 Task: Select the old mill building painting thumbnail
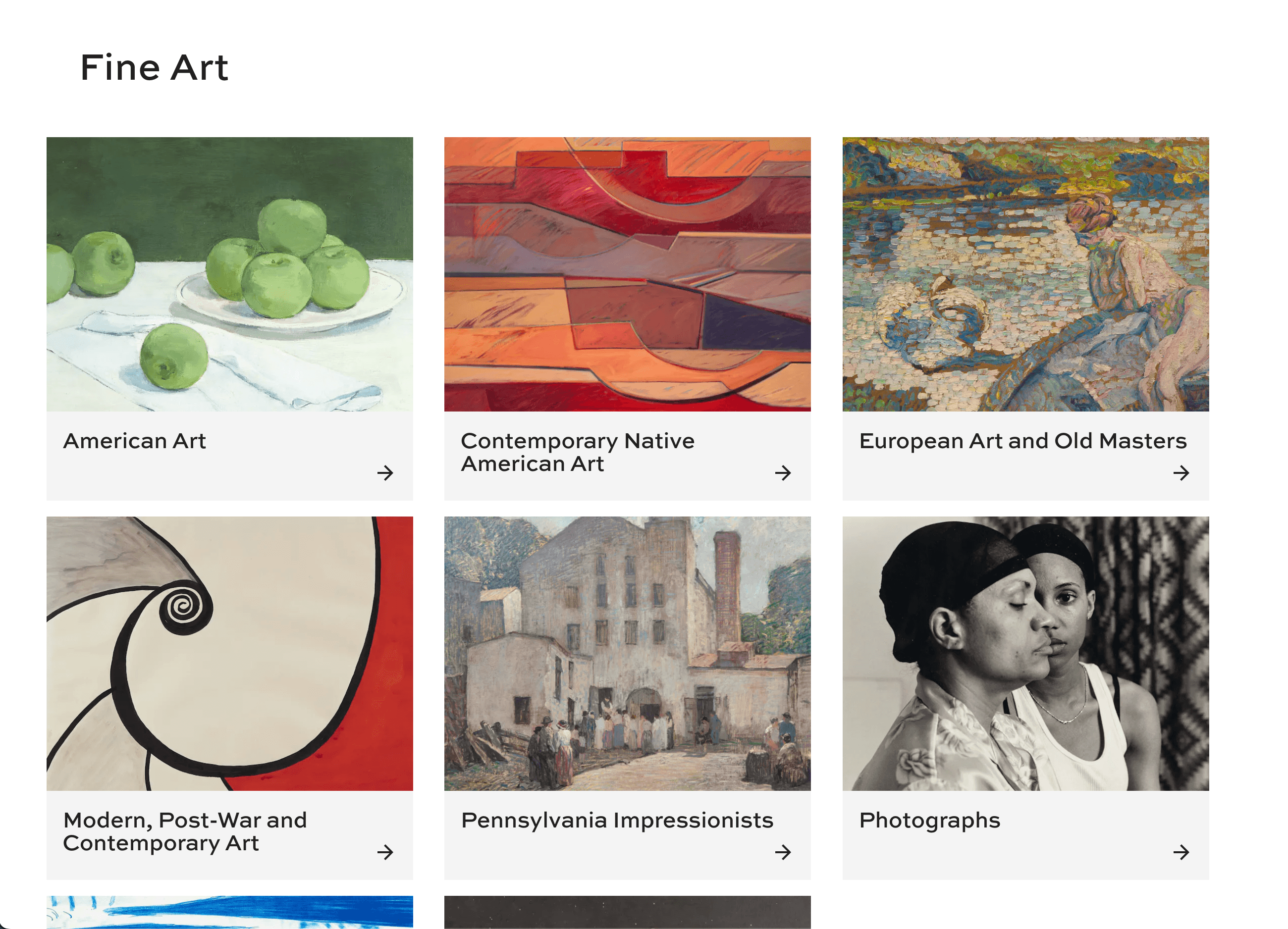[628, 654]
